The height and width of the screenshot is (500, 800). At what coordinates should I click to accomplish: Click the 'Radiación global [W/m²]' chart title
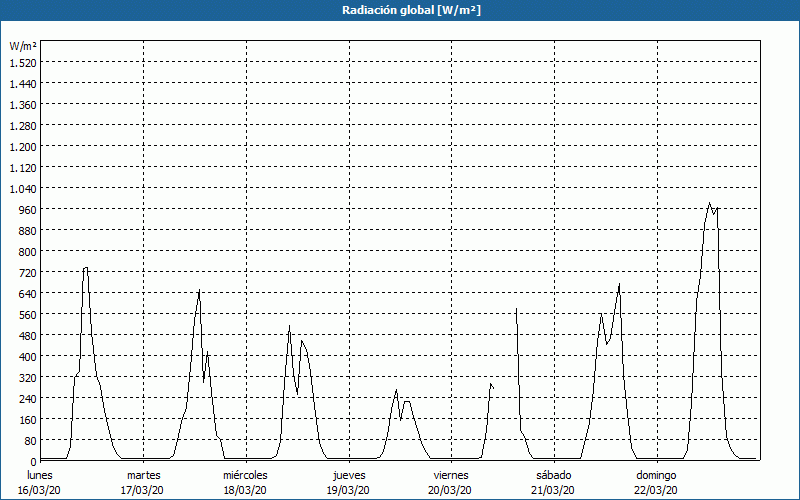411,10
